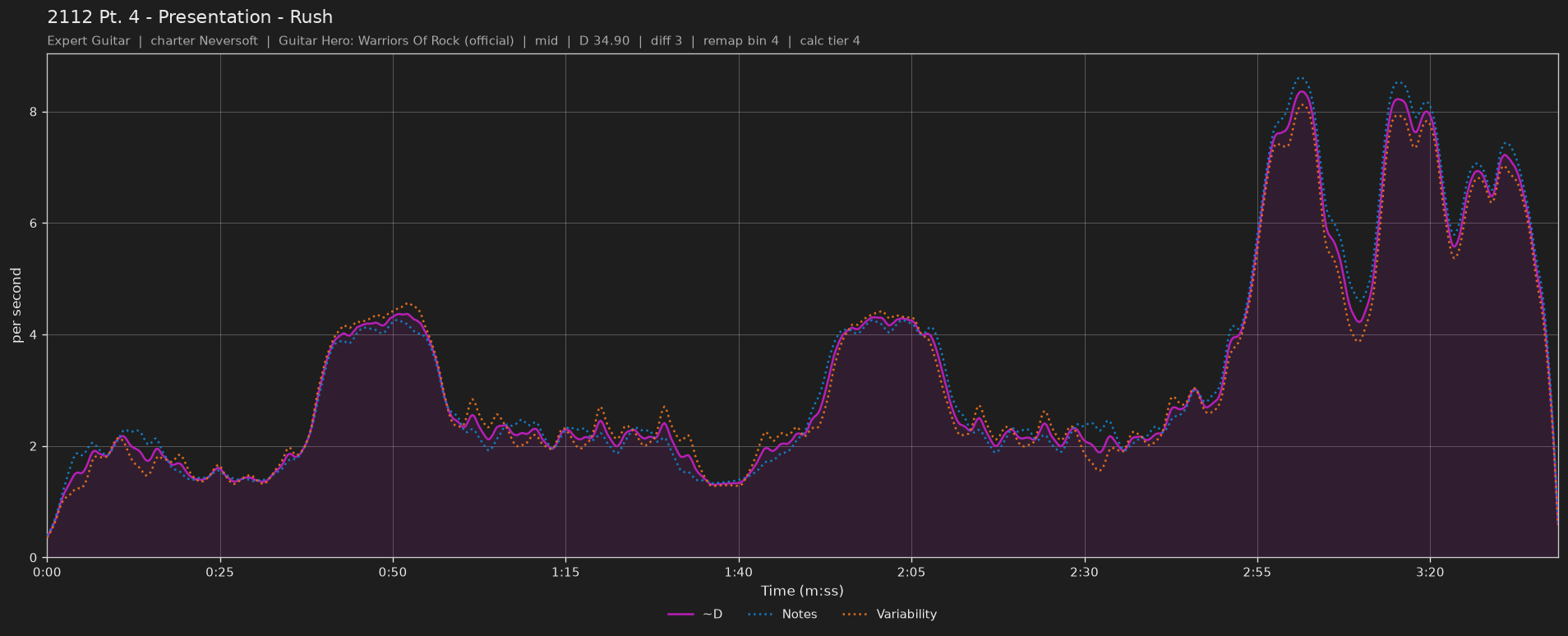The width and height of the screenshot is (1568, 636).
Task: Click the "mid" subtitle entry
Action: tap(546, 41)
